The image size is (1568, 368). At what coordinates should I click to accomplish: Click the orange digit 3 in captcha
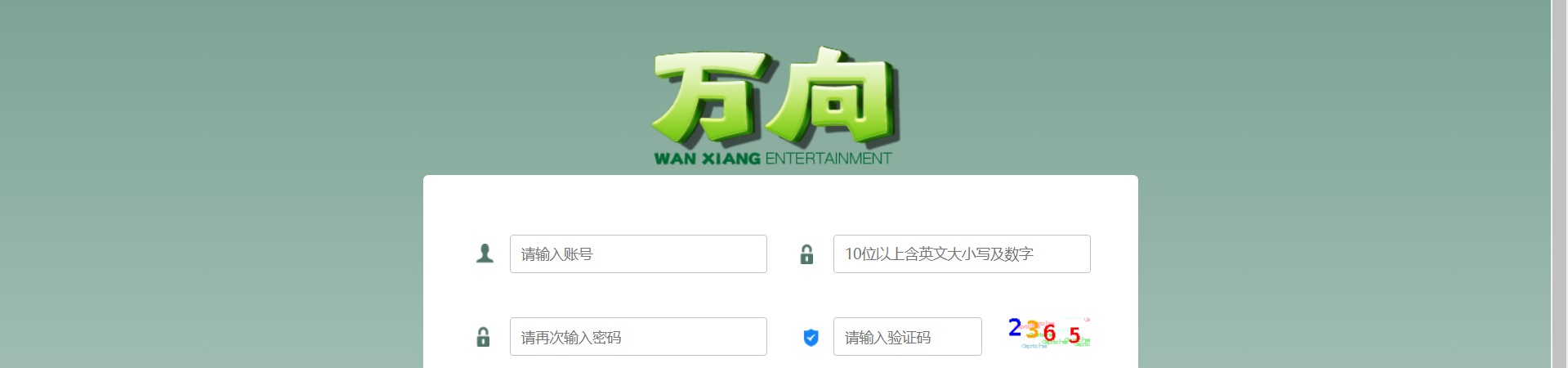(x=1032, y=330)
